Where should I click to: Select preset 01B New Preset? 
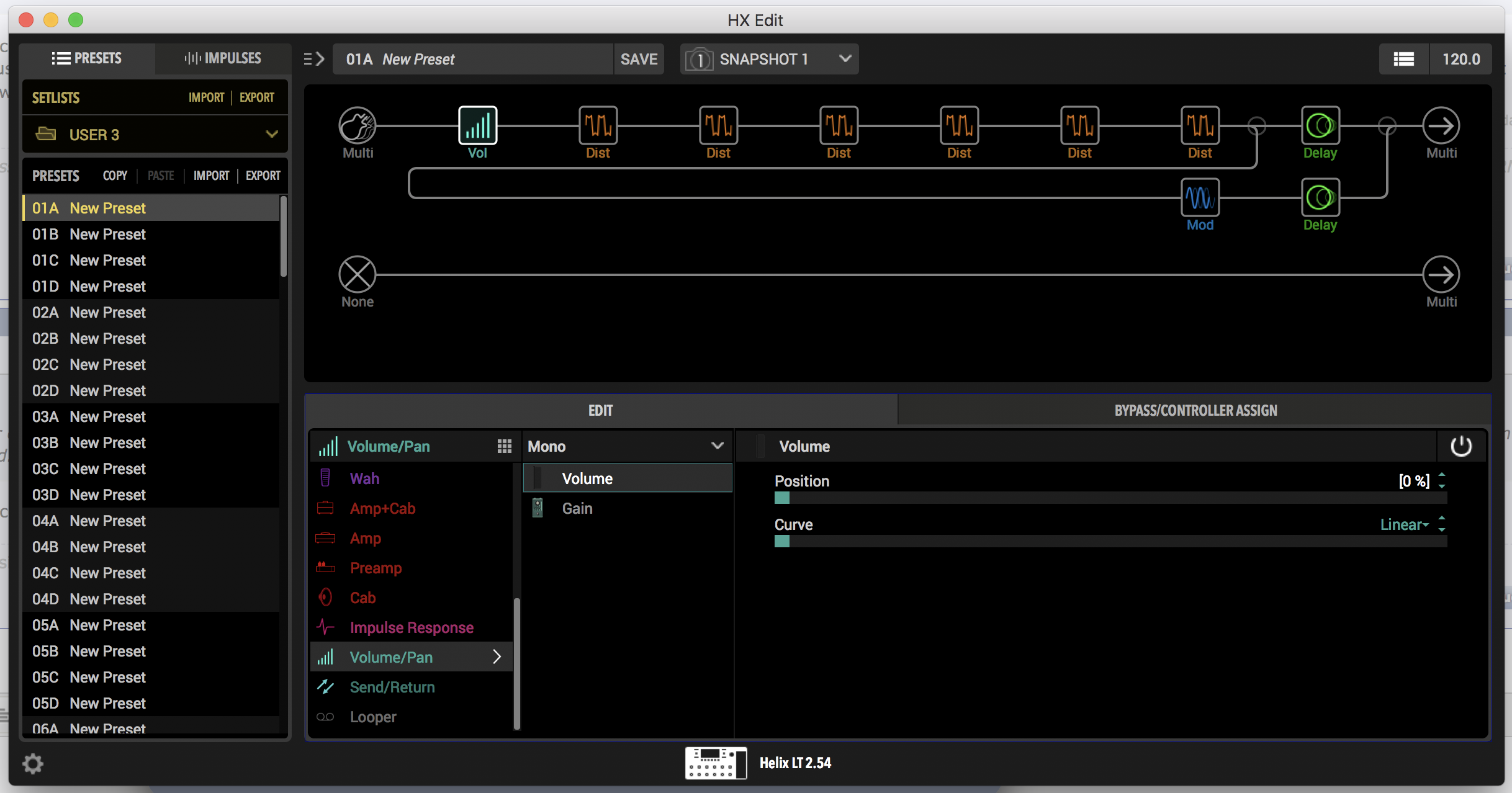click(x=151, y=234)
